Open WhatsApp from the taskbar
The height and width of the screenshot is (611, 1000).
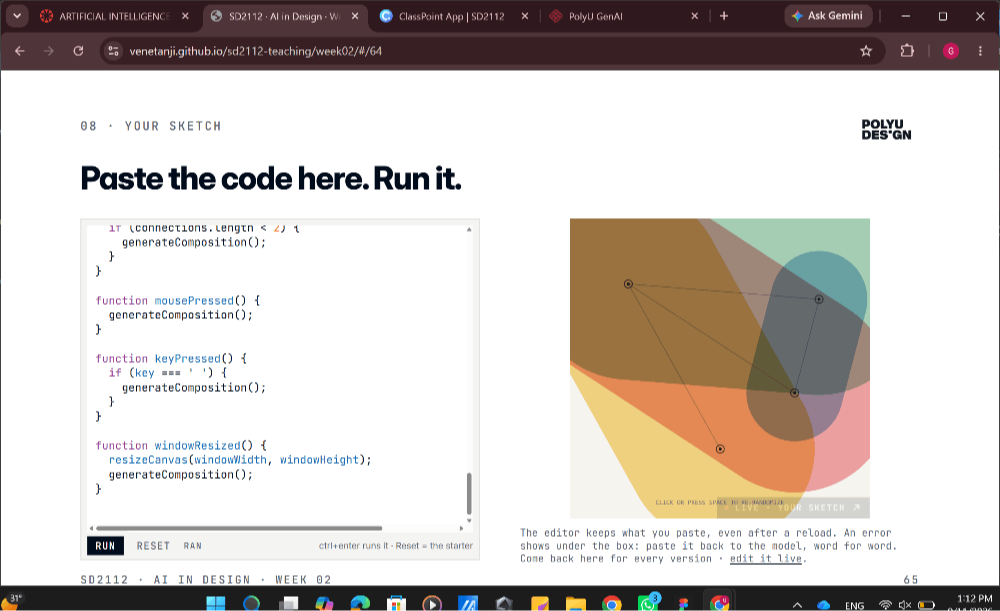click(x=648, y=602)
